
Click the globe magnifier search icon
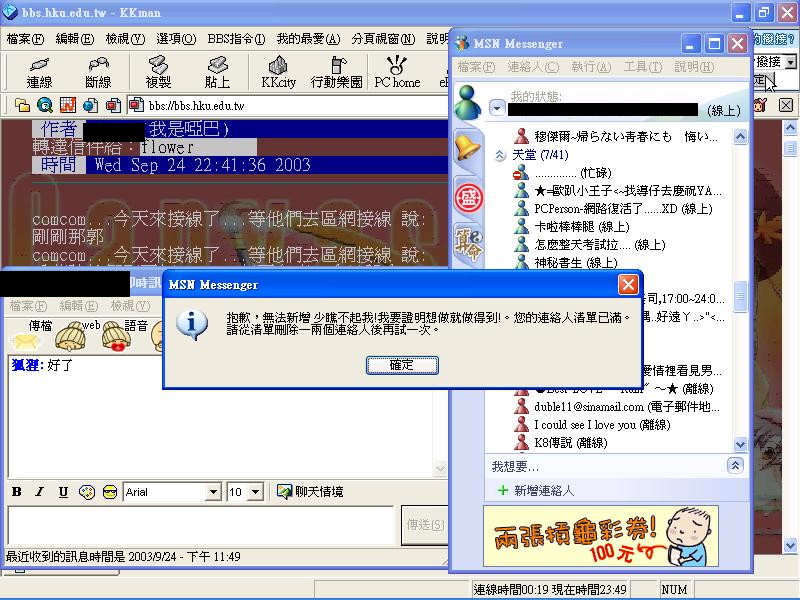[45, 105]
